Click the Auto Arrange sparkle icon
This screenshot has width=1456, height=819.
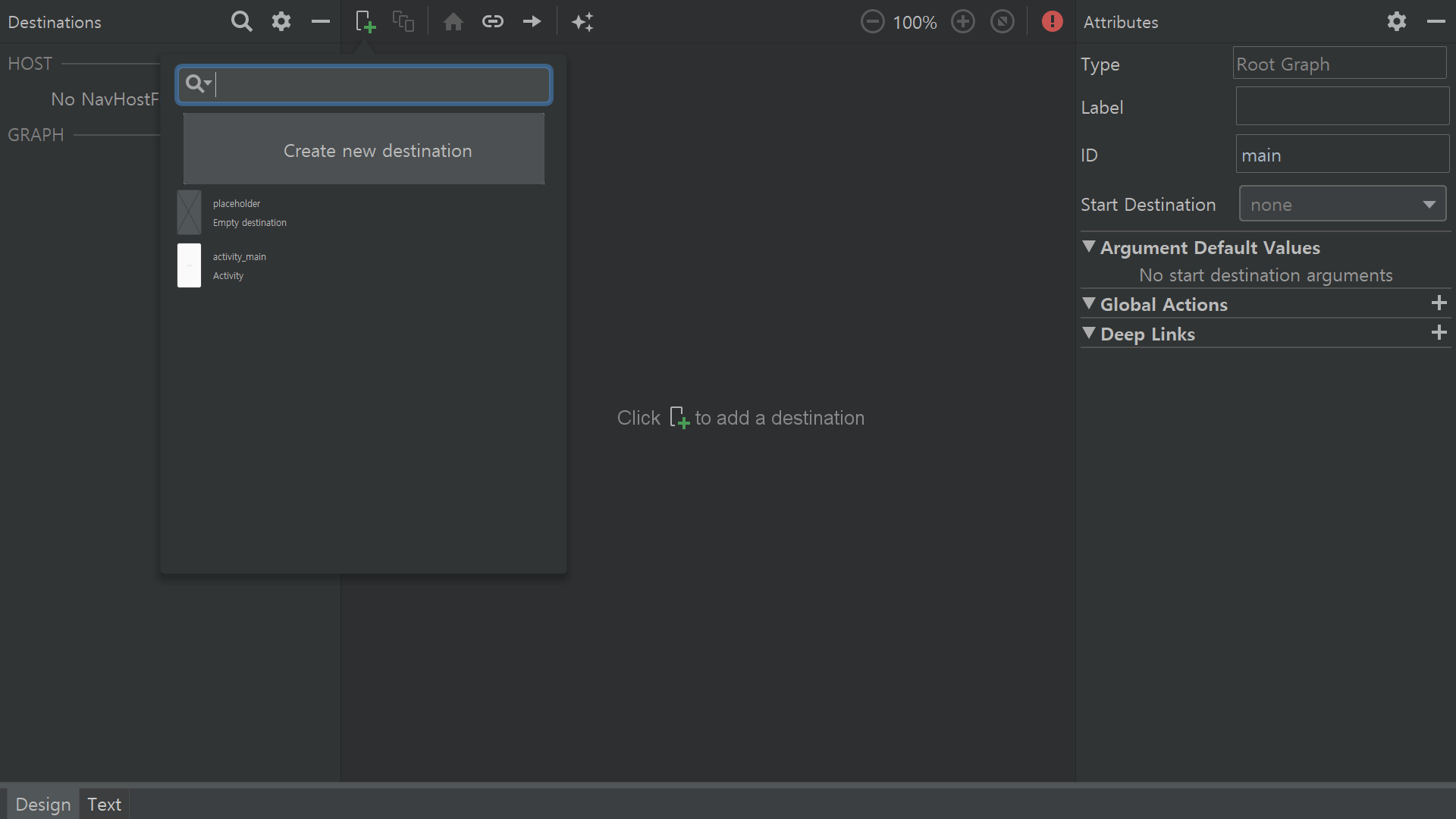coord(582,22)
